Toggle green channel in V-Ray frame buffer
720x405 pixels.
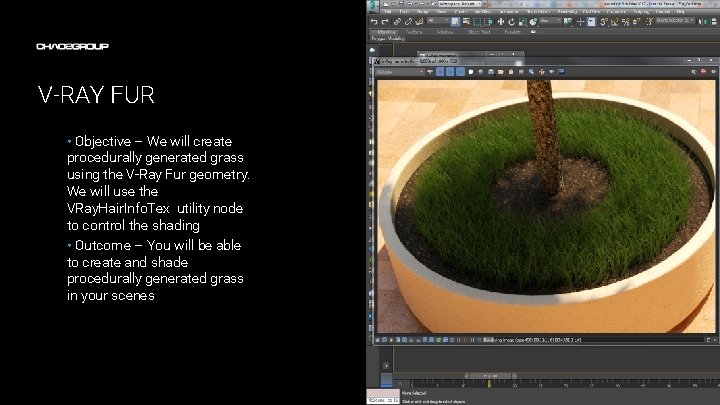click(450, 72)
